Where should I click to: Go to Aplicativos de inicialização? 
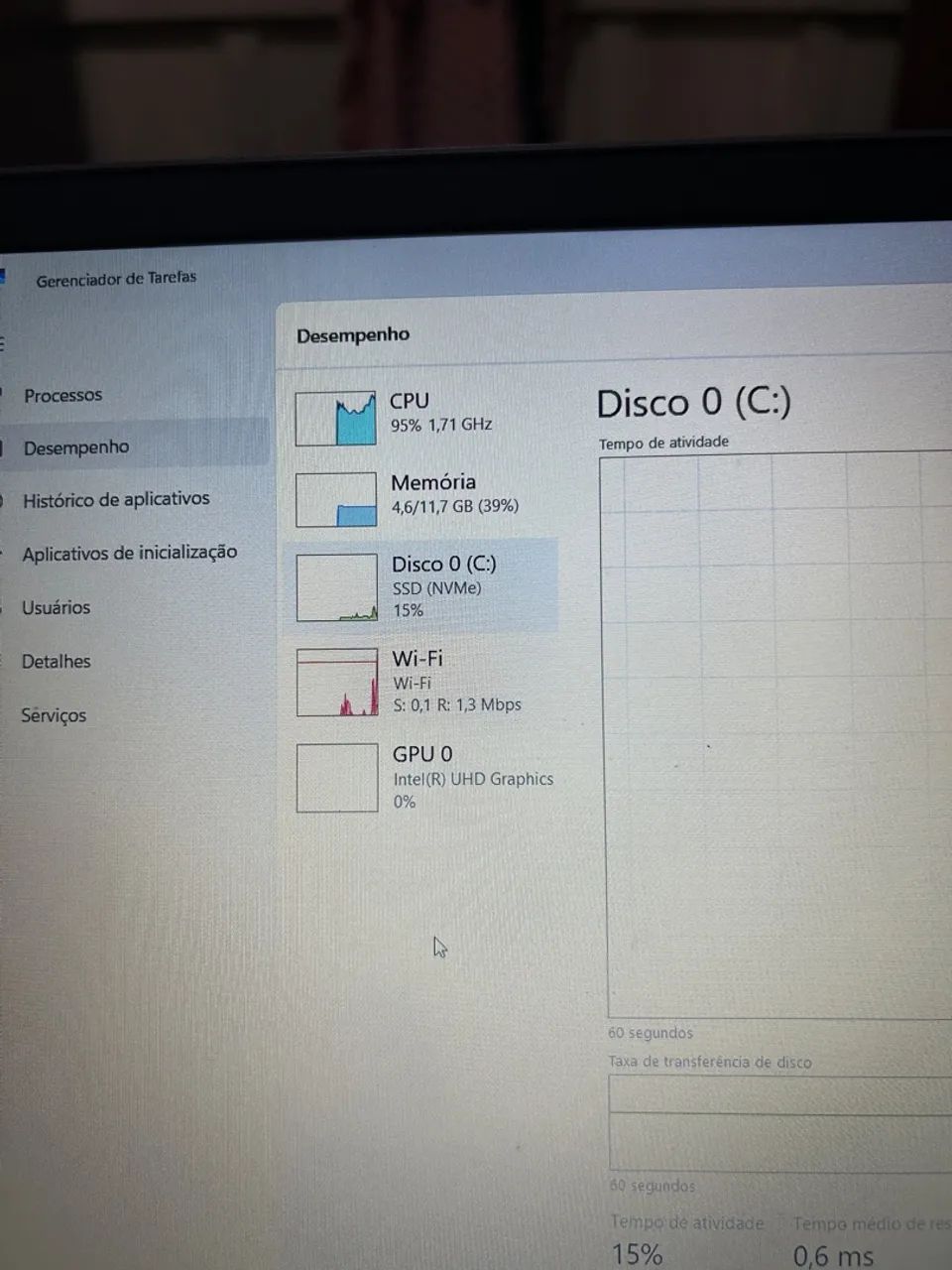pyautogui.click(x=130, y=553)
